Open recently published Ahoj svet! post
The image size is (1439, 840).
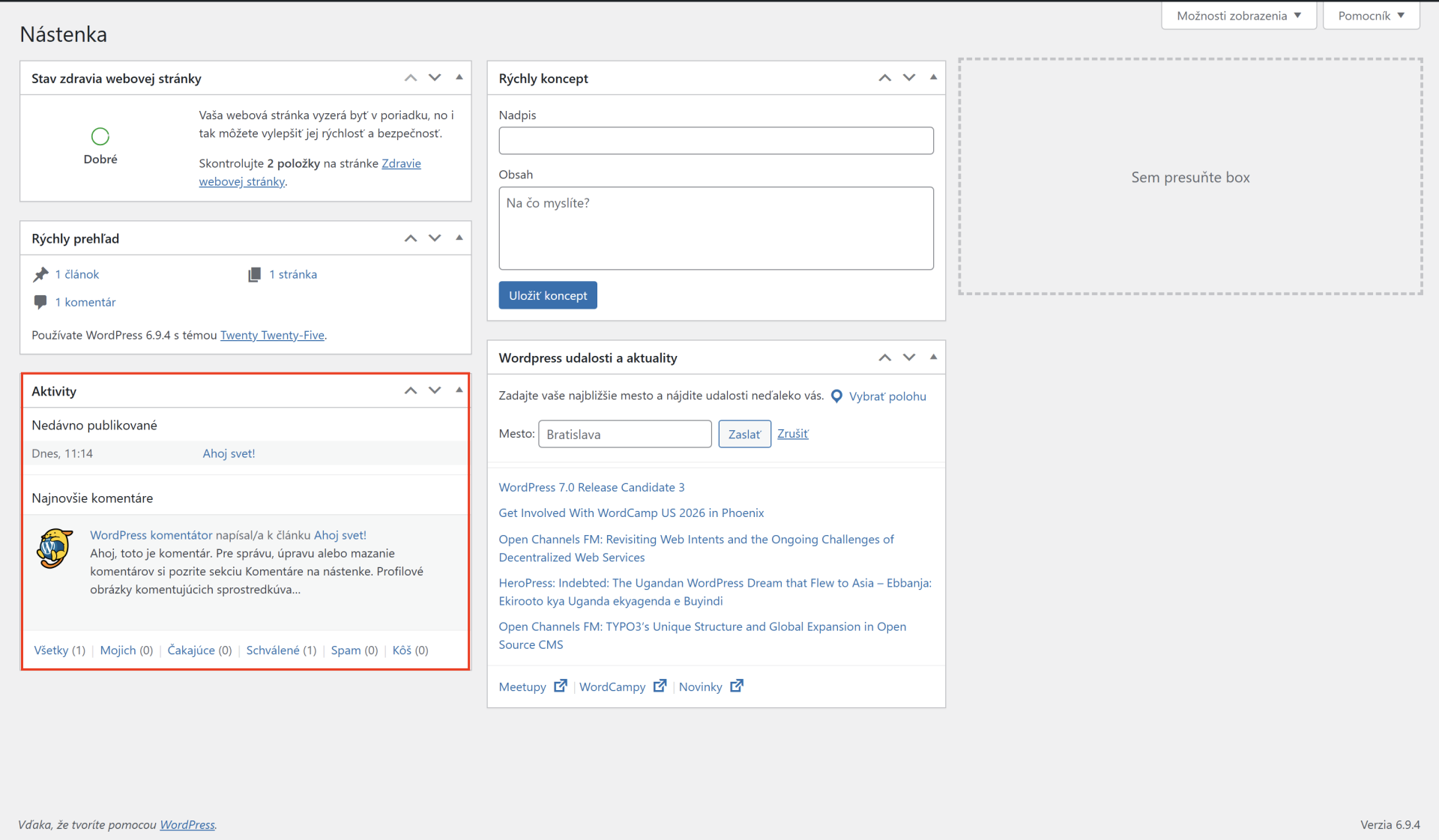[229, 453]
